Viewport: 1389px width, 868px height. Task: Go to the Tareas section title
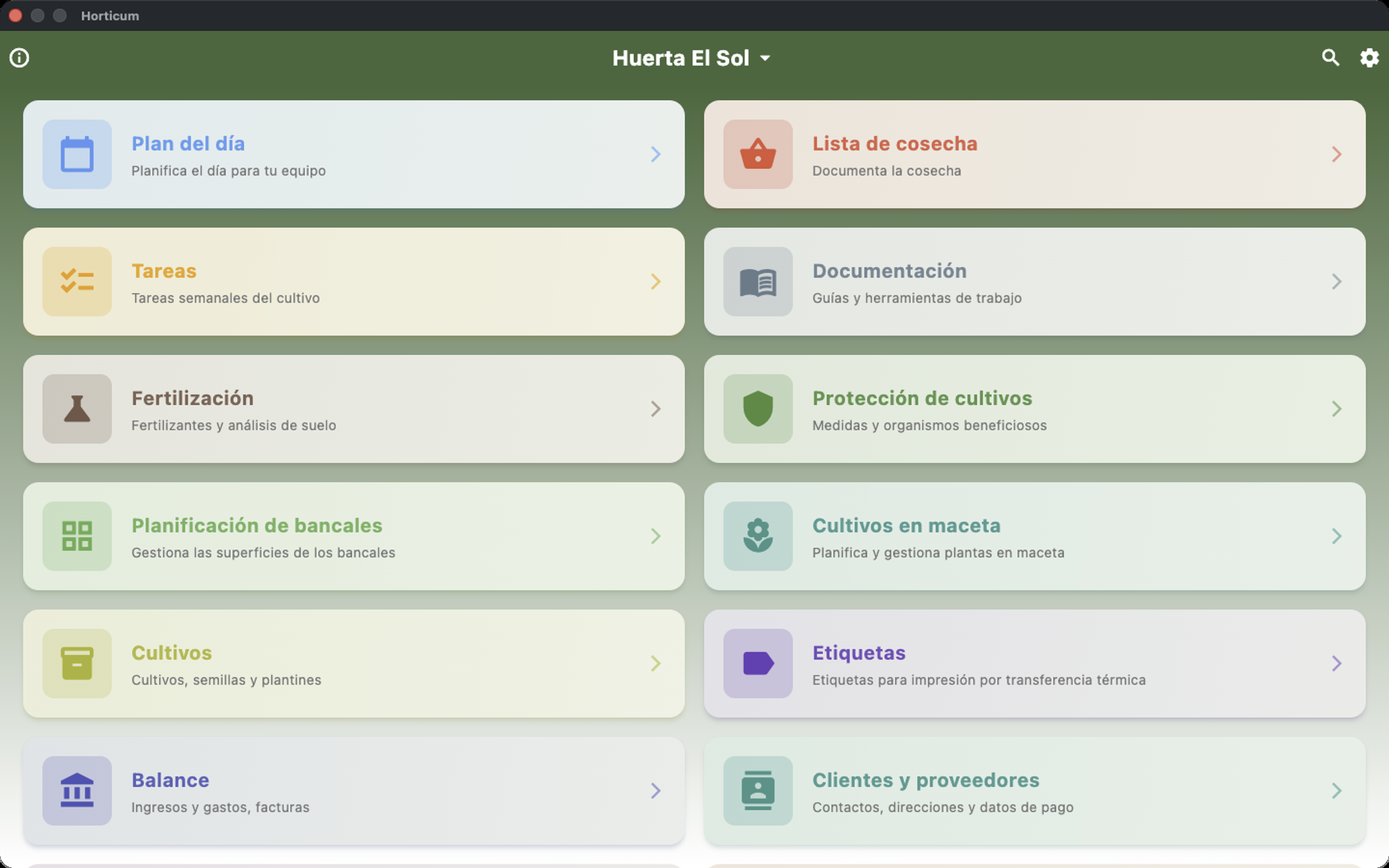click(x=164, y=271)
